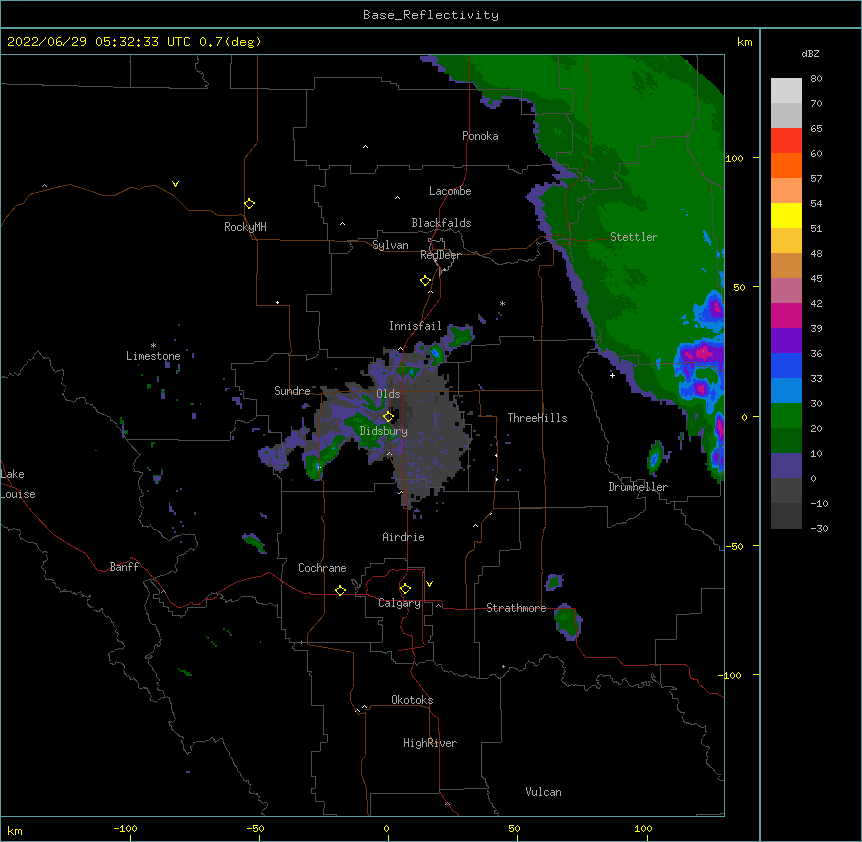Pick the magenta 39-42 dBZ legend swatch
862x842 pixels.
(x=786, y=315)
